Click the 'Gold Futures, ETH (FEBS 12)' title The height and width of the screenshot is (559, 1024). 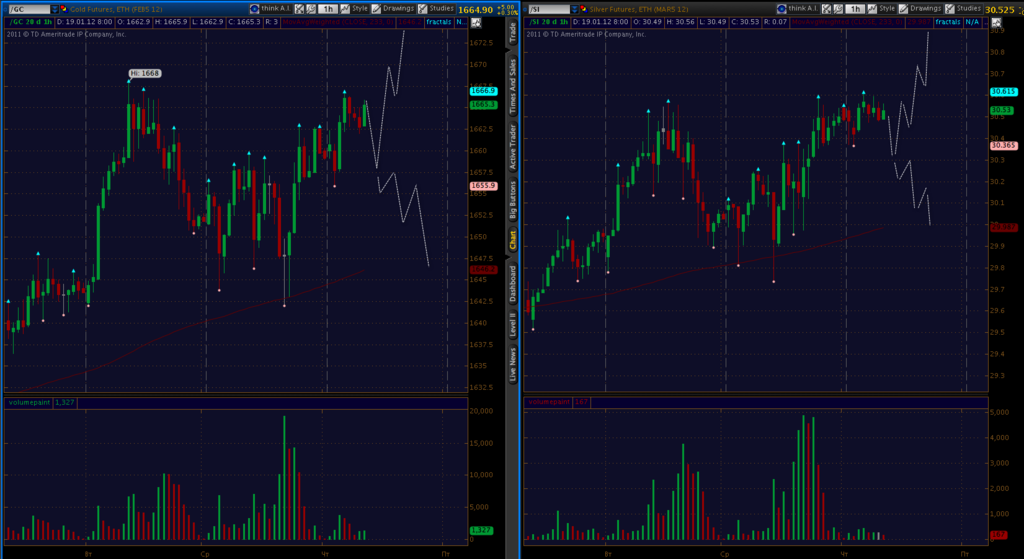click(x=117, y=10)
